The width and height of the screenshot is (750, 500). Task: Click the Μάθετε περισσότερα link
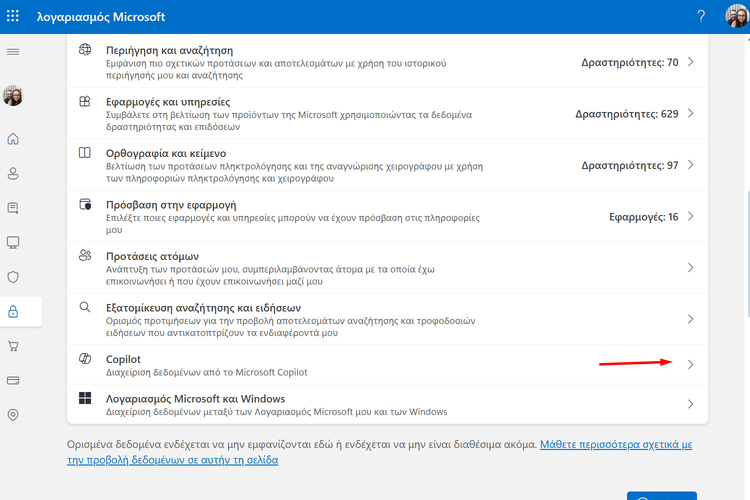pos(616,442)
